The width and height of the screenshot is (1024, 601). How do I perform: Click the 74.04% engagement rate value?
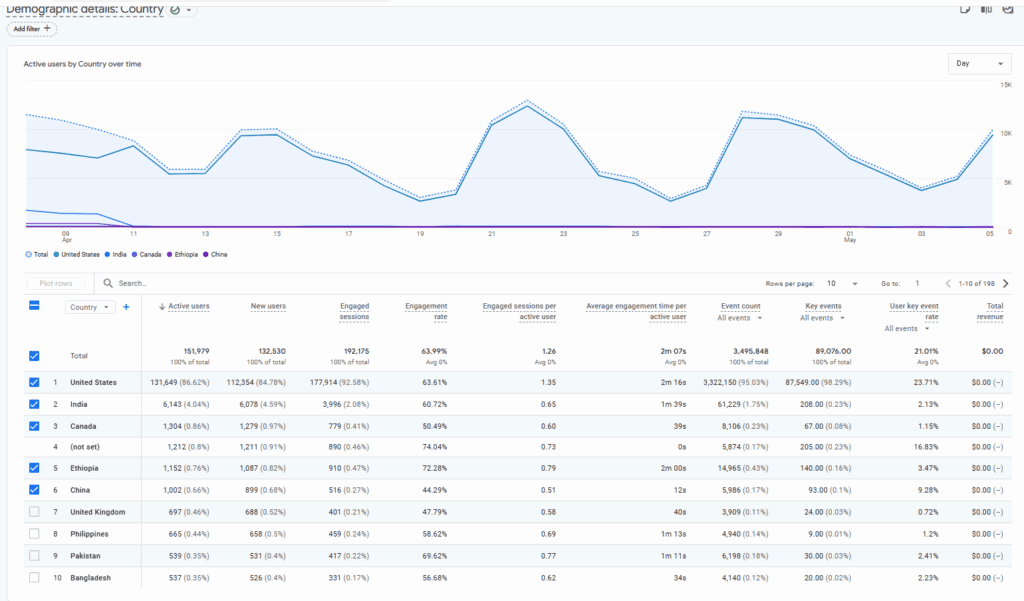tap(435, 447)
